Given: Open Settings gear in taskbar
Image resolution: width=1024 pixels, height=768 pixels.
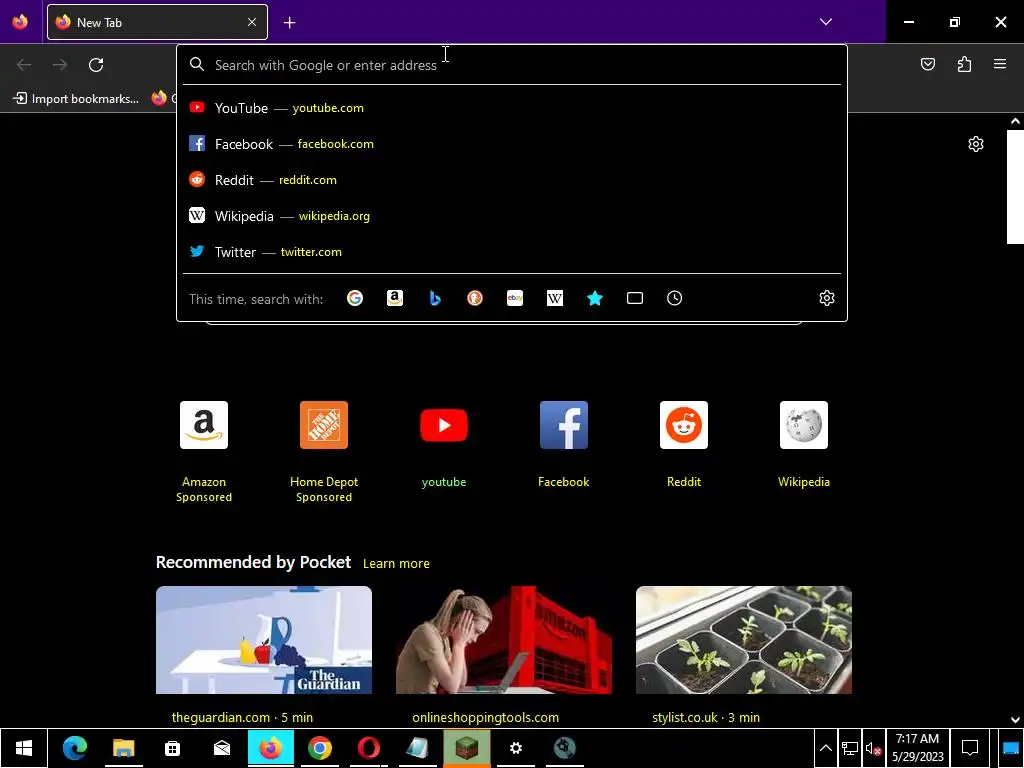Looking at the screenshot, I should [515, 748].
